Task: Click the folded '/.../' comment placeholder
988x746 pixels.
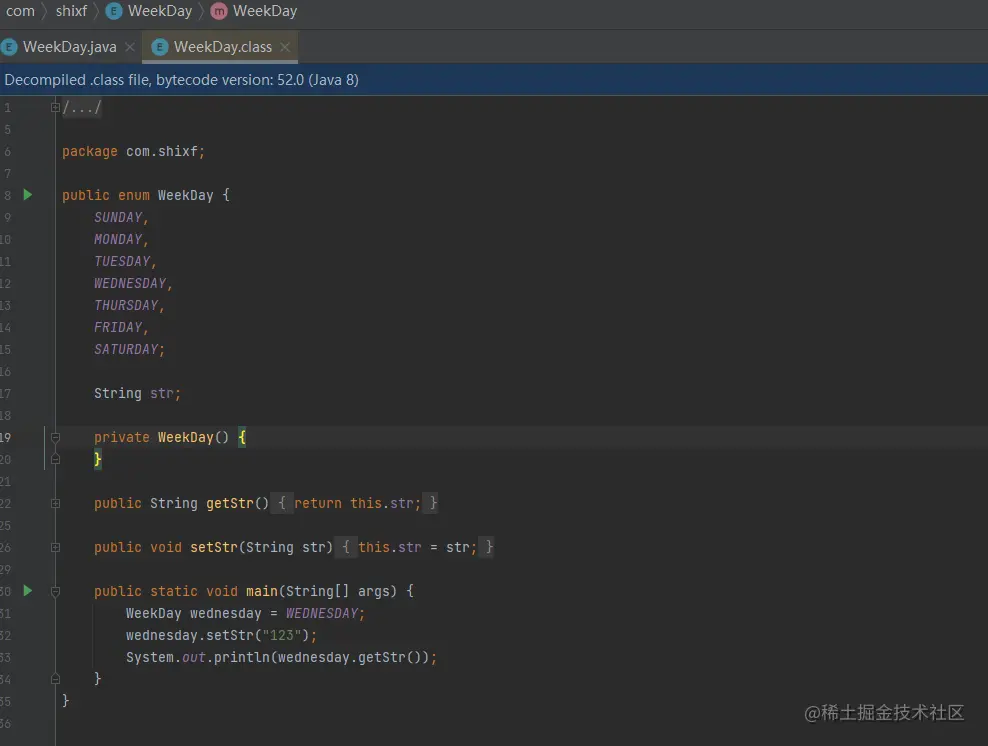Action: click(82, 108)
